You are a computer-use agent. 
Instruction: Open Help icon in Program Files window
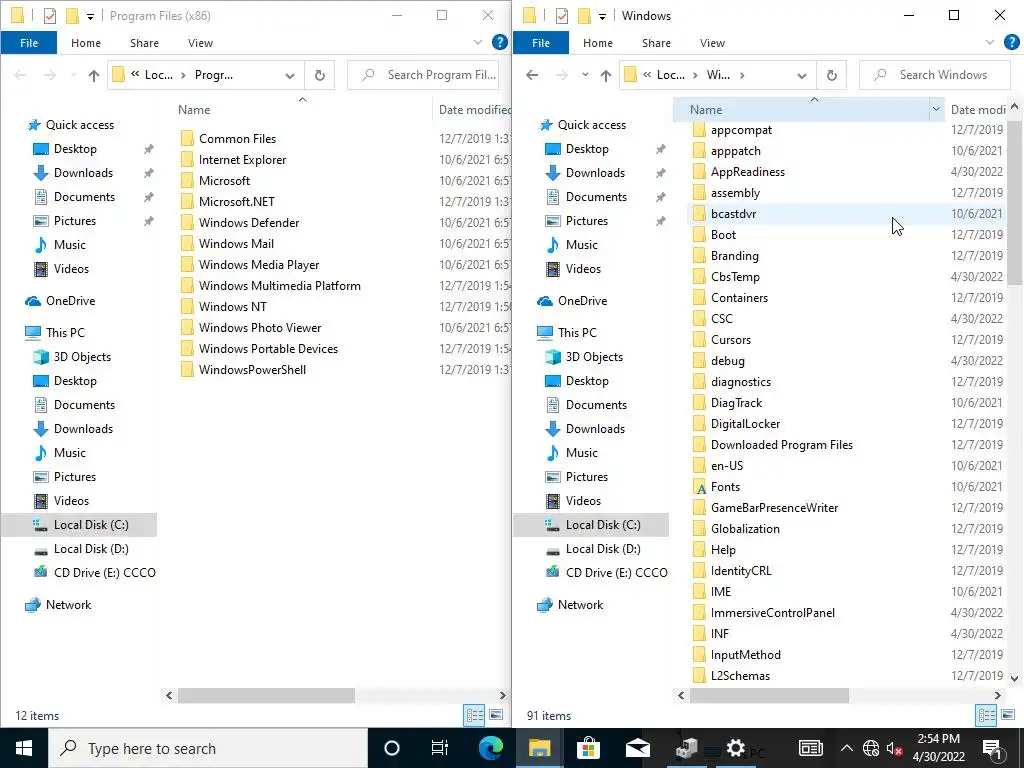500,42
